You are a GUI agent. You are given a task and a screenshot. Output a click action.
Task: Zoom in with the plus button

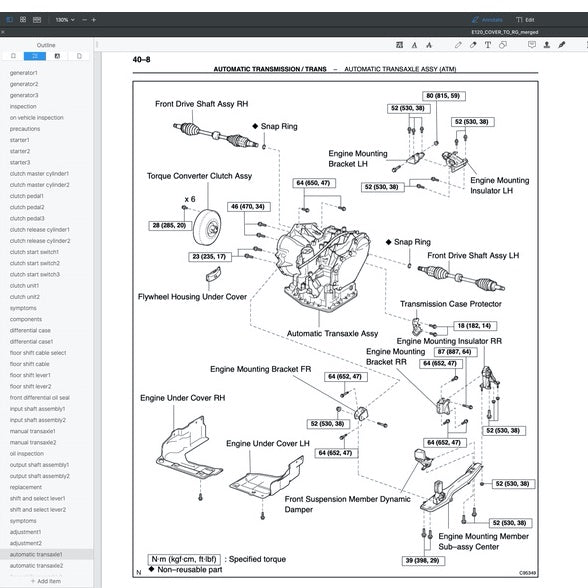click(94, 20)
